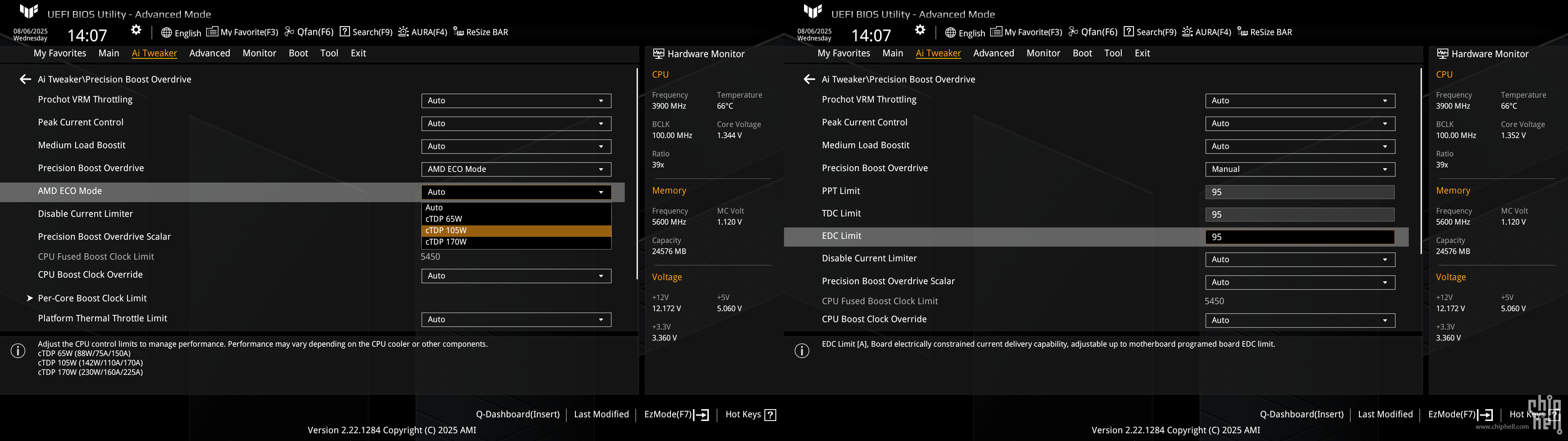Switch to Advanced tab in left window
This screenshot has width=1568, height=441.
tap(209, 53)
